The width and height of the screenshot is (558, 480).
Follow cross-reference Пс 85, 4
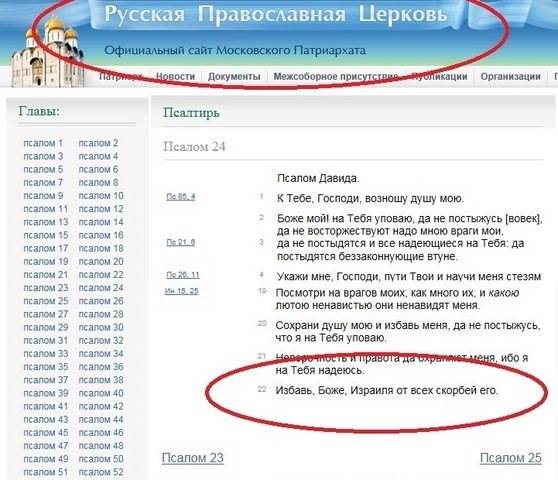(x=181, y=196)
